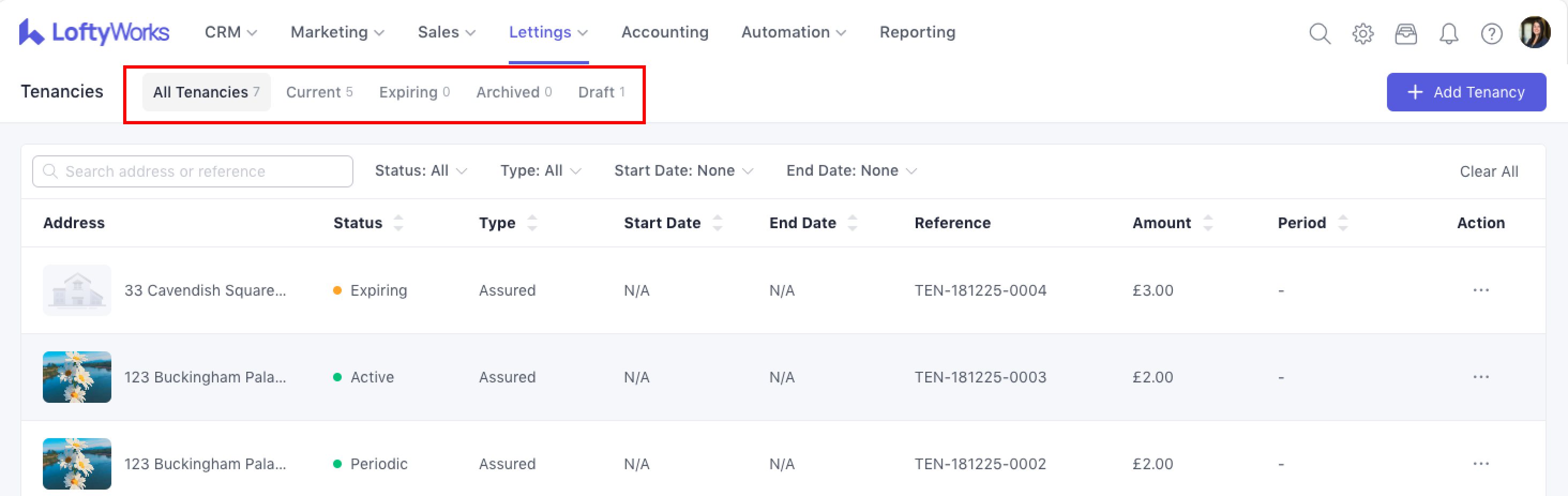Expand the Status: All filter
Screen dimensions: 1568x496
tap(420, 171)
